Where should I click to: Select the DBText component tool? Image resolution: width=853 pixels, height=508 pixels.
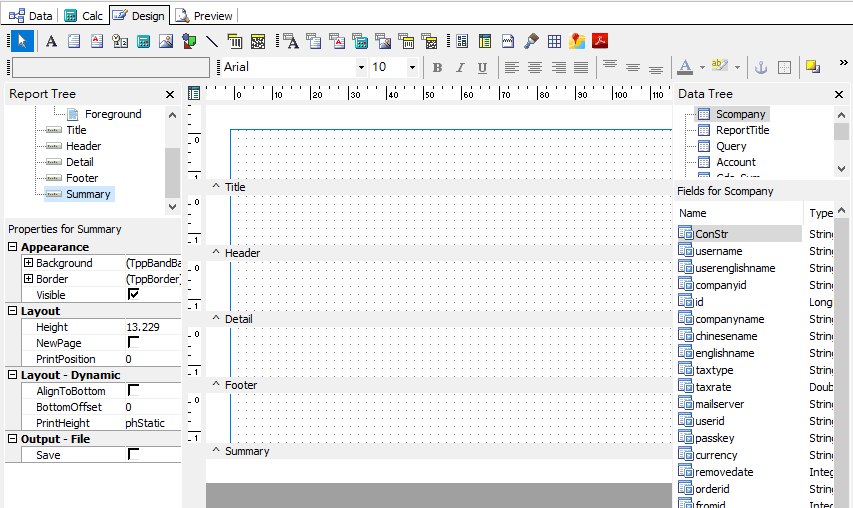click(x=291, y=41)
